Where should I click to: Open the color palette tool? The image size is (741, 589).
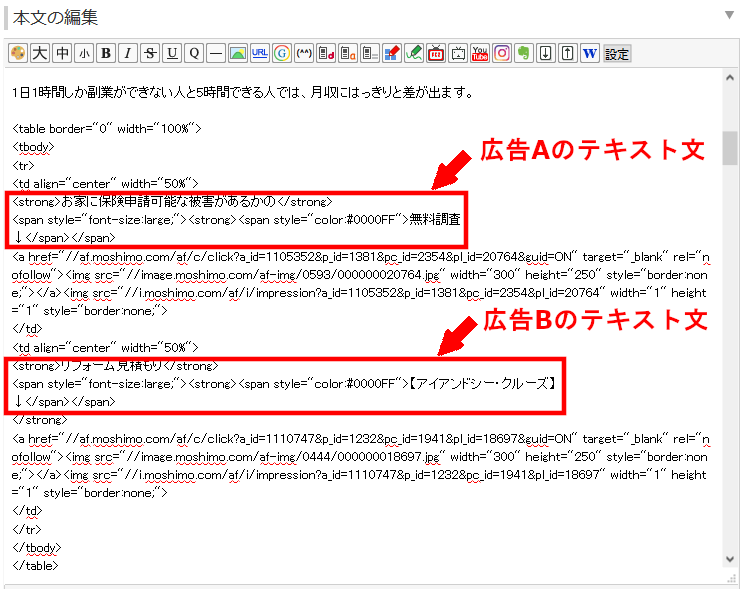(18, 53)
